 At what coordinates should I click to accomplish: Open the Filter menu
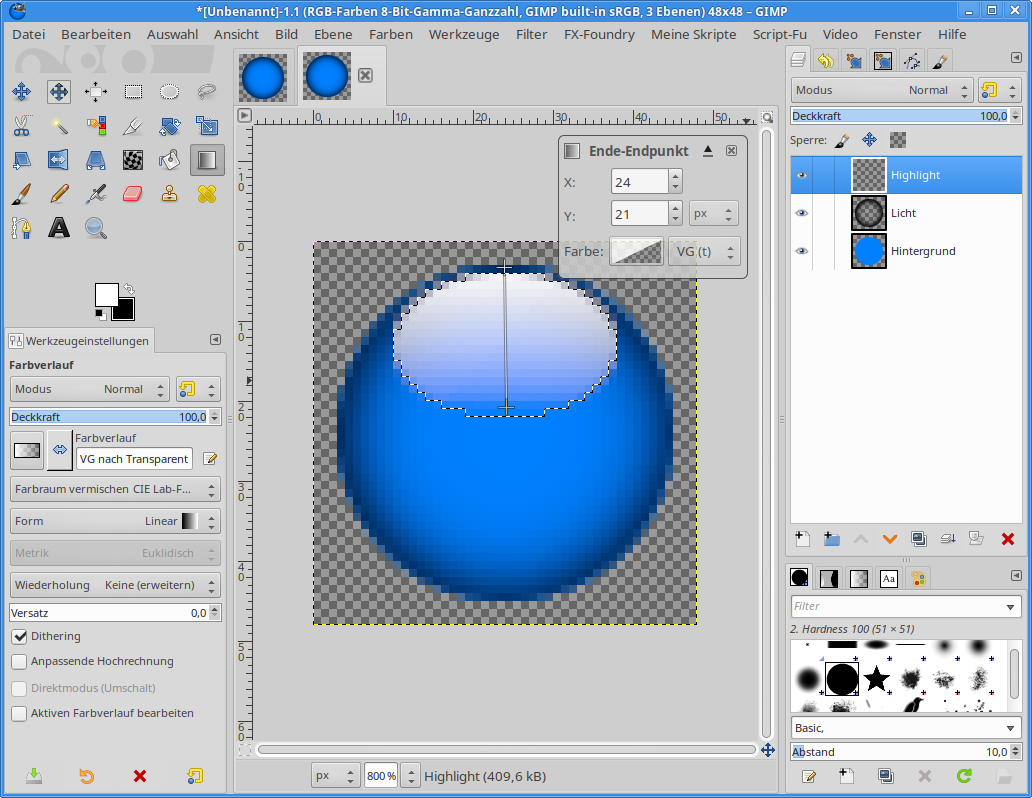[x=531, y=34]
